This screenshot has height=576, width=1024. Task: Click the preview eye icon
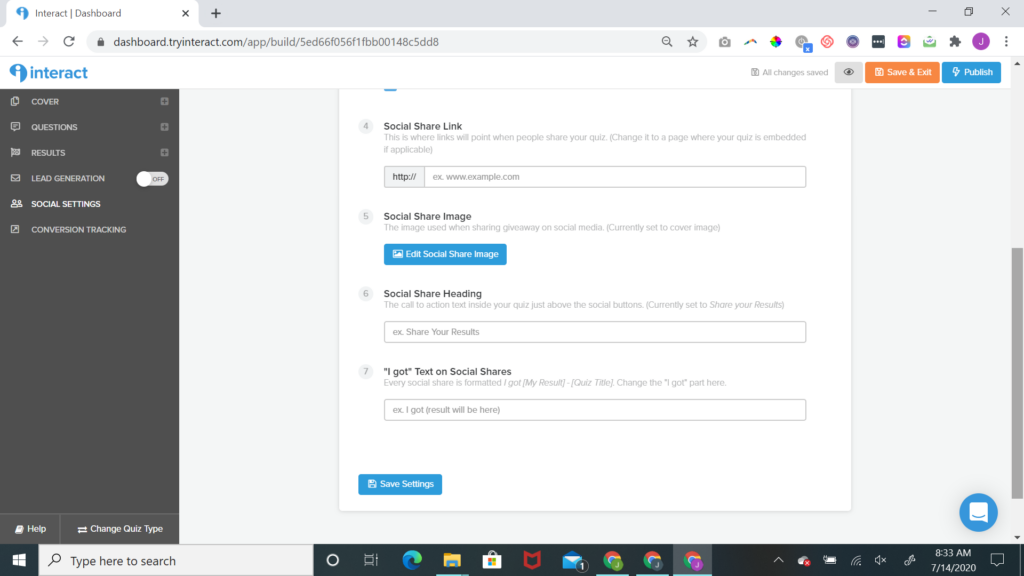[x=848, y=72]
